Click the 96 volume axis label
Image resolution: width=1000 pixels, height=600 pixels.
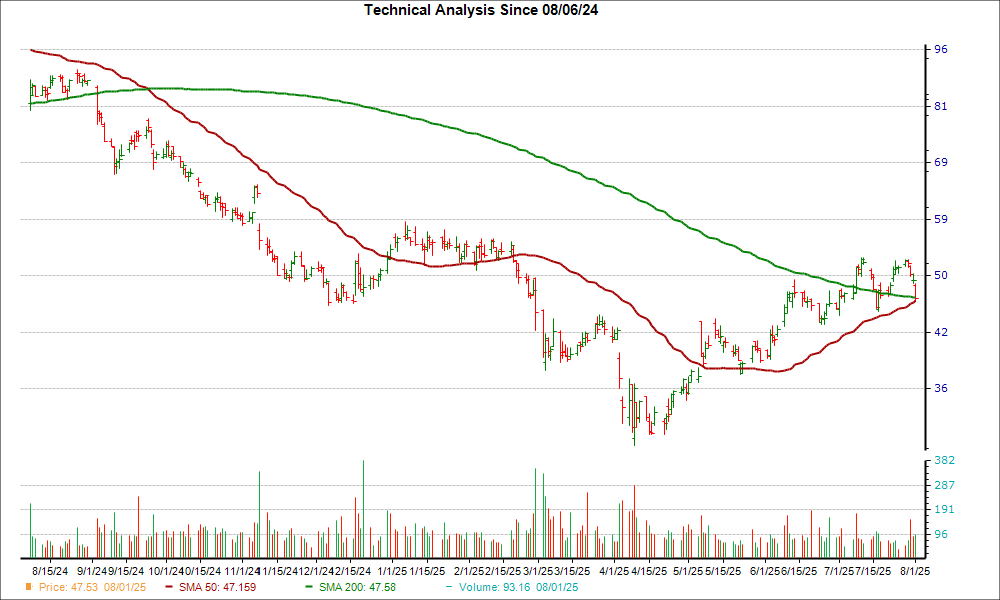pos(941,534)
